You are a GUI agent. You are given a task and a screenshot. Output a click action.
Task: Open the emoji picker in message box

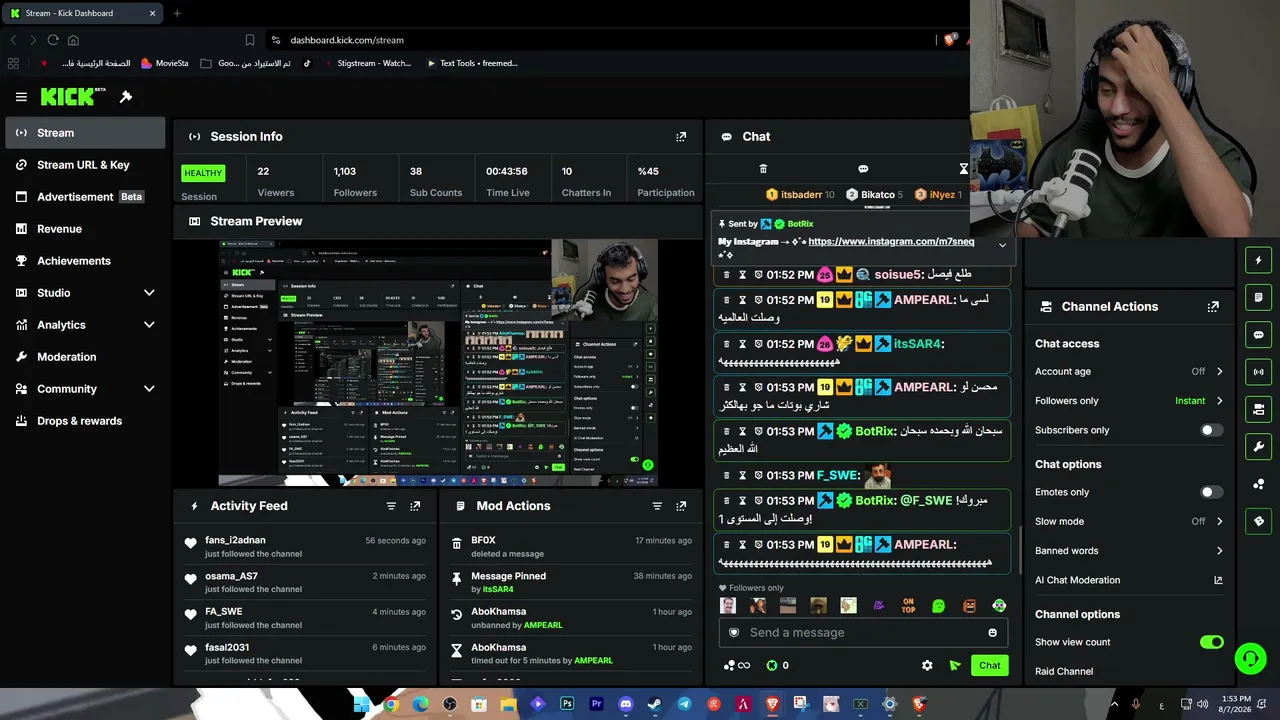pos(992,633)
